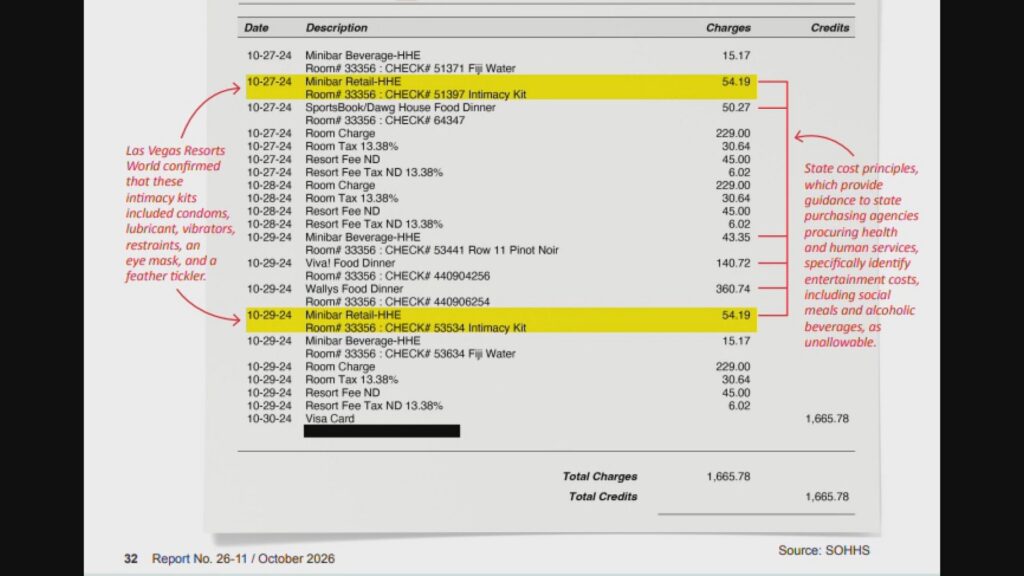Click 'Room Charge' on the 10-29-24 row
The width and height of the screenshot is (1024, 576).
[x=340, y=367]
